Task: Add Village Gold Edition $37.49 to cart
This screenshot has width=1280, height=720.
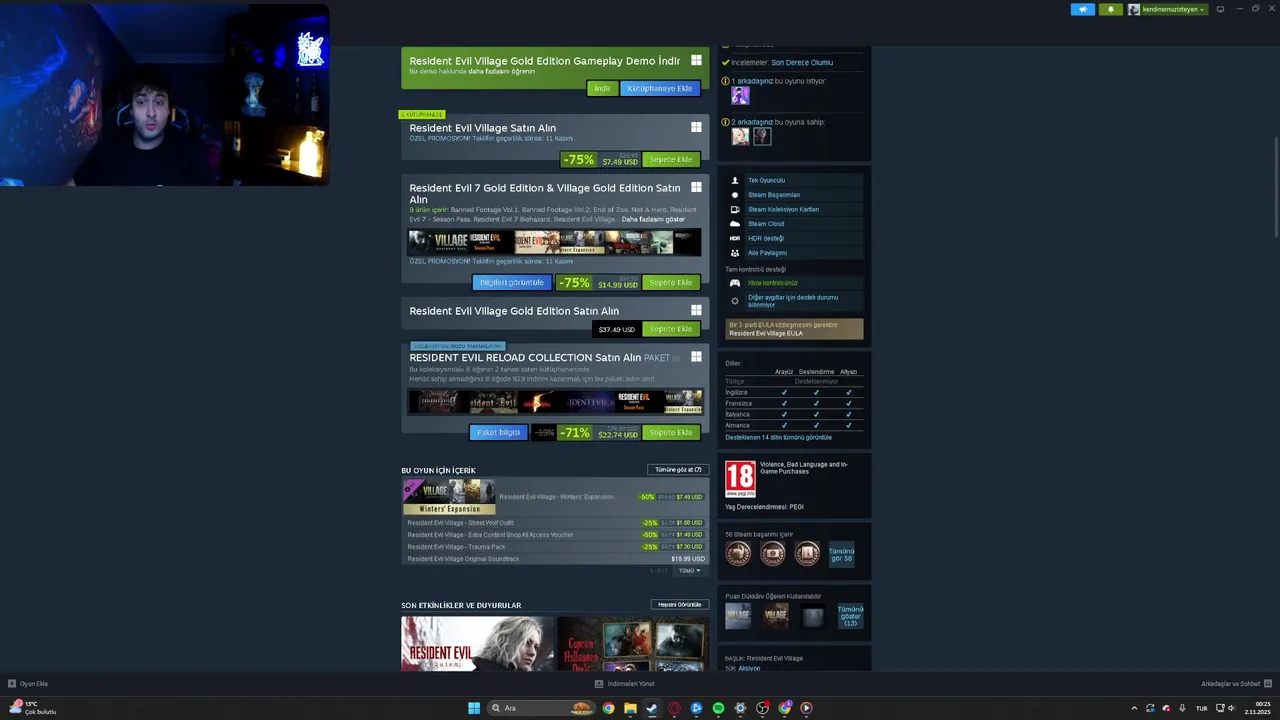Action: [671, 329]
